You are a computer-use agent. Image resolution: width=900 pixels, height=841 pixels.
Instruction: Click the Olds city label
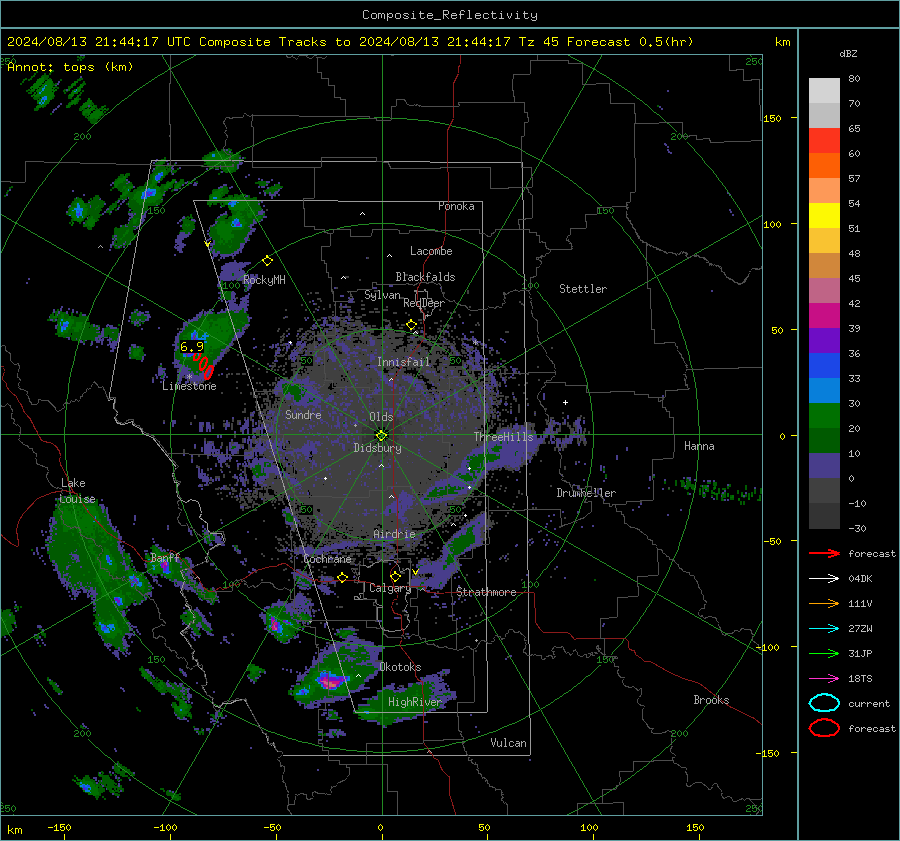(x=381, y=417)
